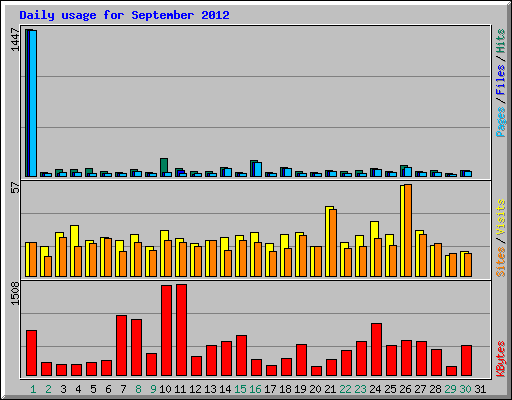Select the day 16 axis label
The image size is (512, 400).
click(255, 389)
